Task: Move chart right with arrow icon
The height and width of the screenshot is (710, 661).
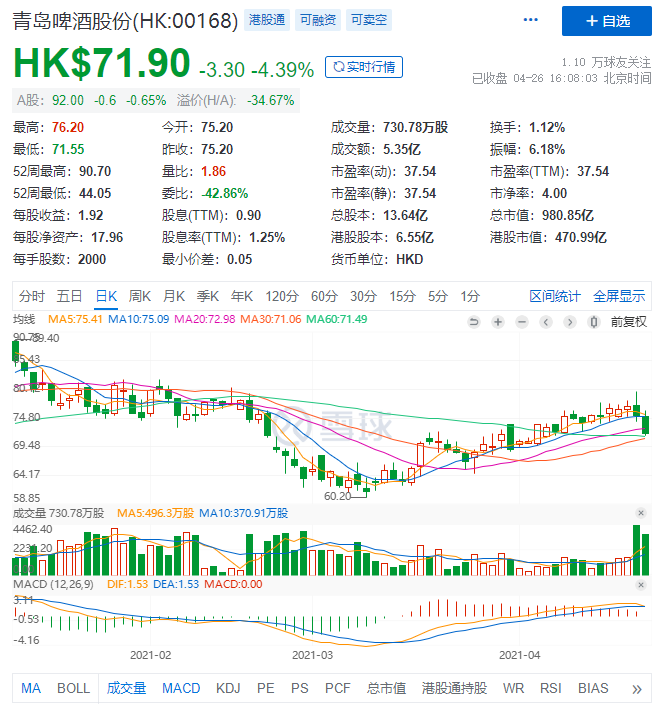Action: pos(570,322)
